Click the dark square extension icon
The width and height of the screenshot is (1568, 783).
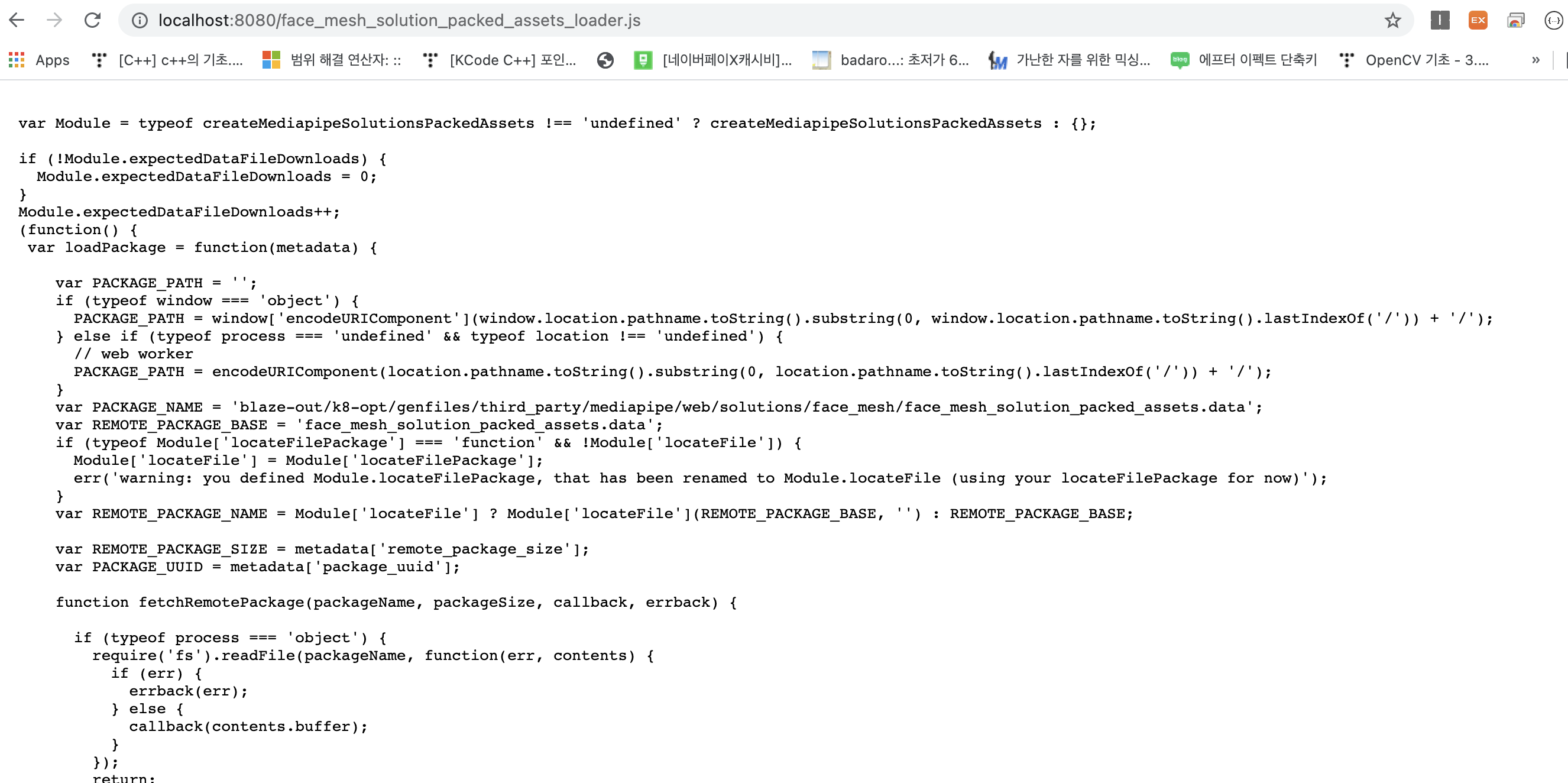point(1440,20)
